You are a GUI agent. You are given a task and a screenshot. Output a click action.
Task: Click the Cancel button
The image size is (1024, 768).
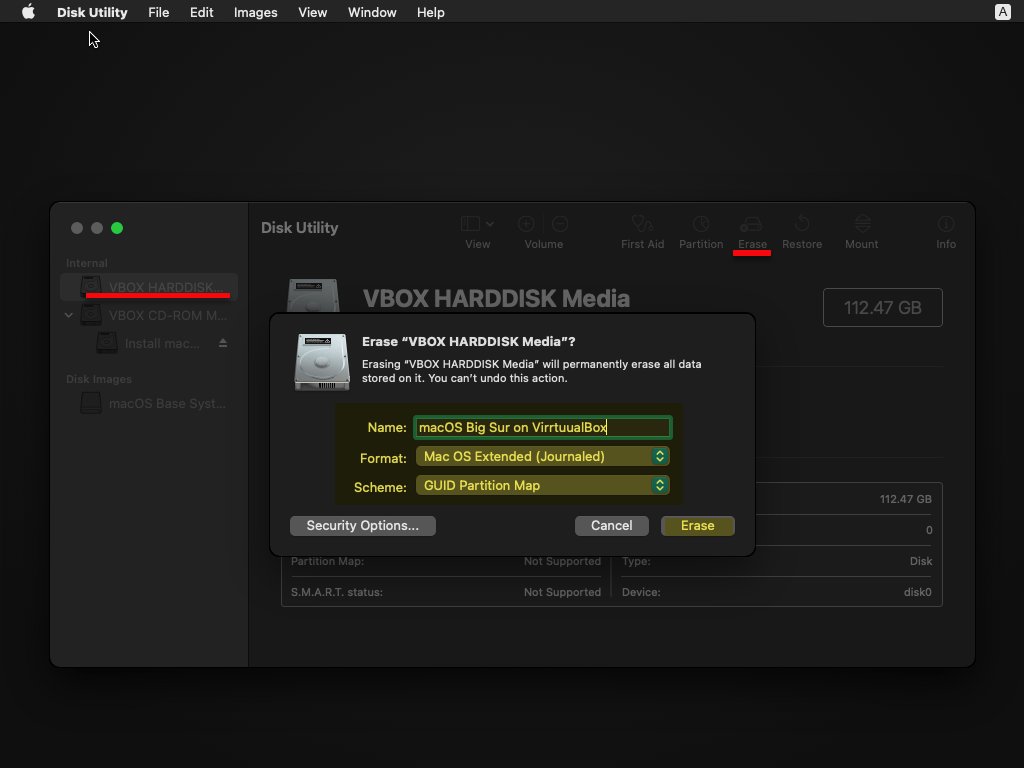pyautogui.click(x=611, y=526)
